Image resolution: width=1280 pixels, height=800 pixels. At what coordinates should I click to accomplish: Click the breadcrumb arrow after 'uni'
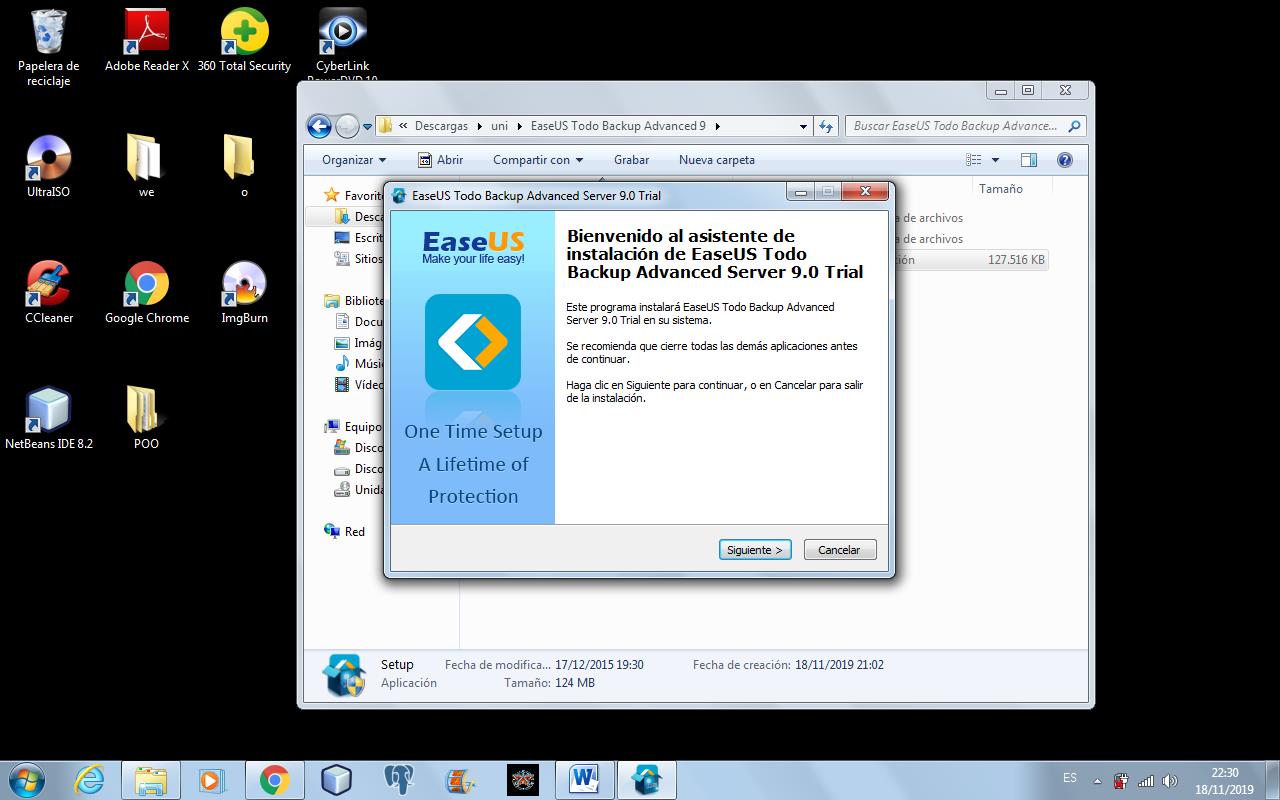(519, 127)
